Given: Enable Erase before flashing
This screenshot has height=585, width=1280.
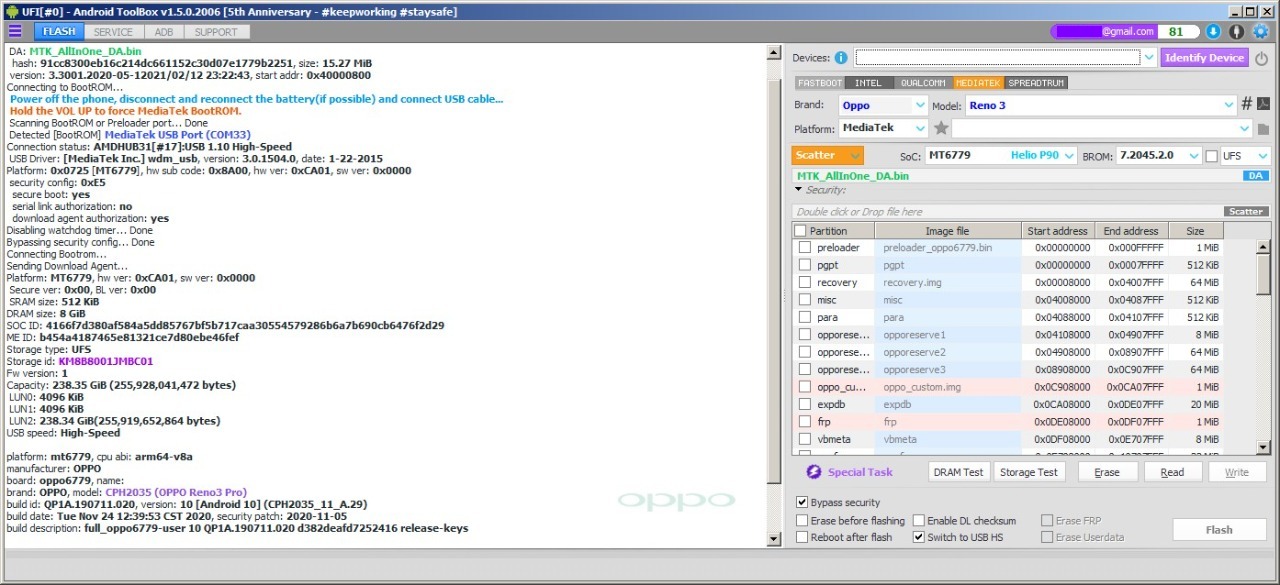Looking at the screenshot, I should (x=802, y=521).
